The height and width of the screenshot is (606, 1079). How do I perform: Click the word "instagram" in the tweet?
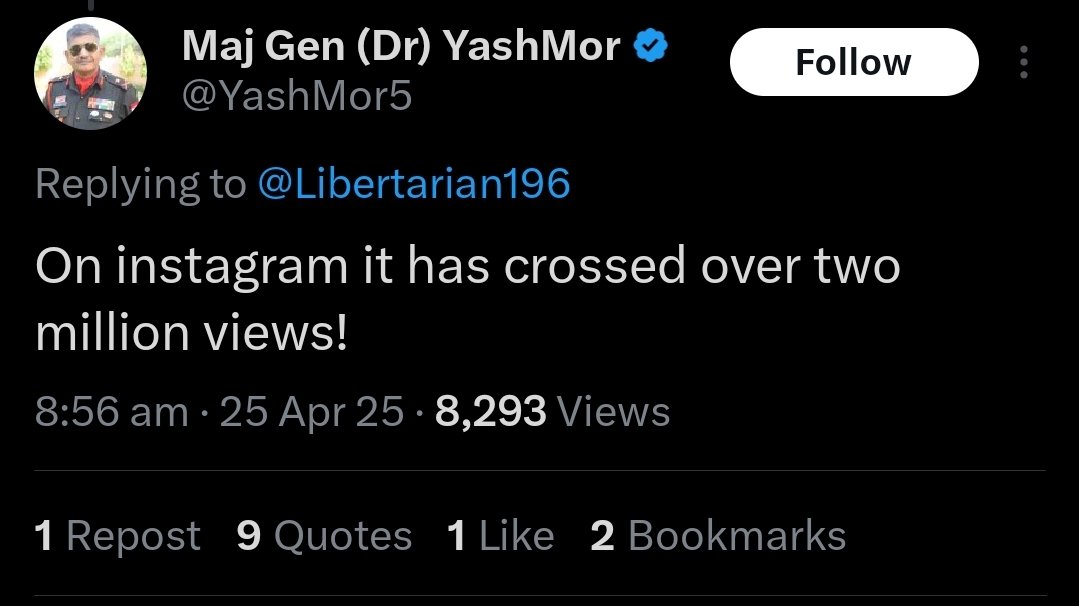[x=210, y=267]
